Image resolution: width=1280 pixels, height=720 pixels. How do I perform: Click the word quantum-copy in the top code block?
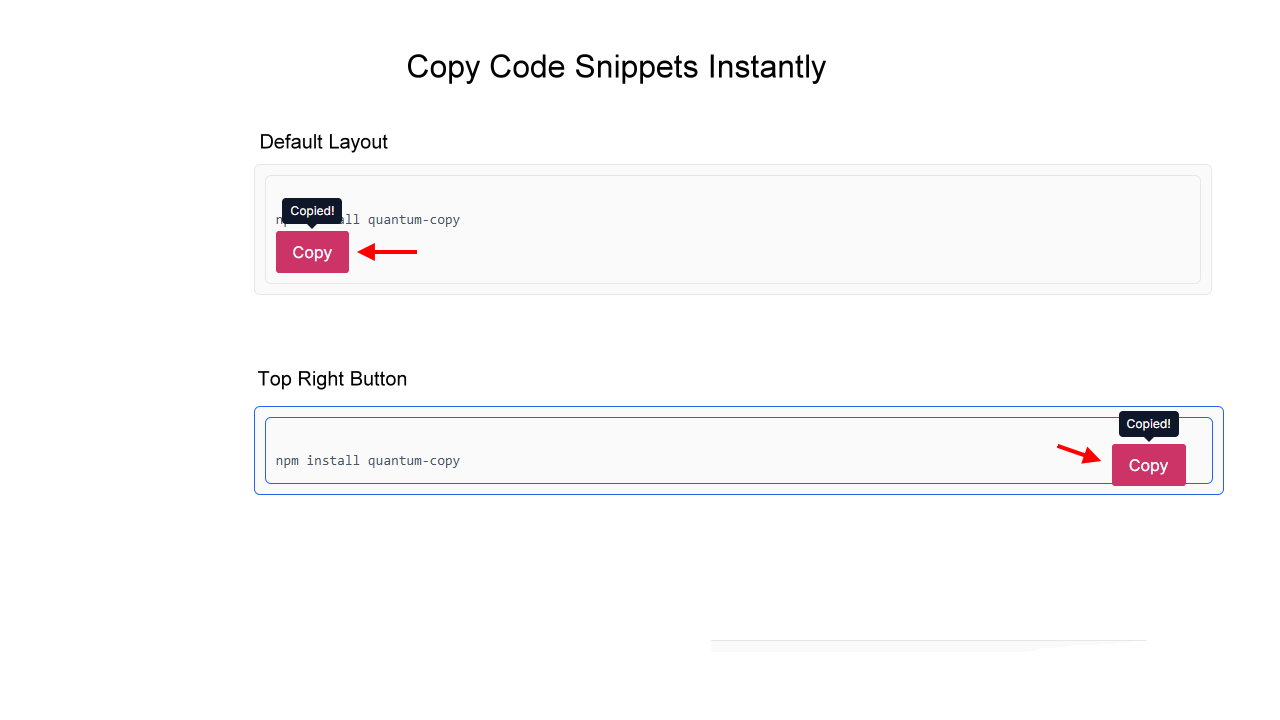pos(414,220)
